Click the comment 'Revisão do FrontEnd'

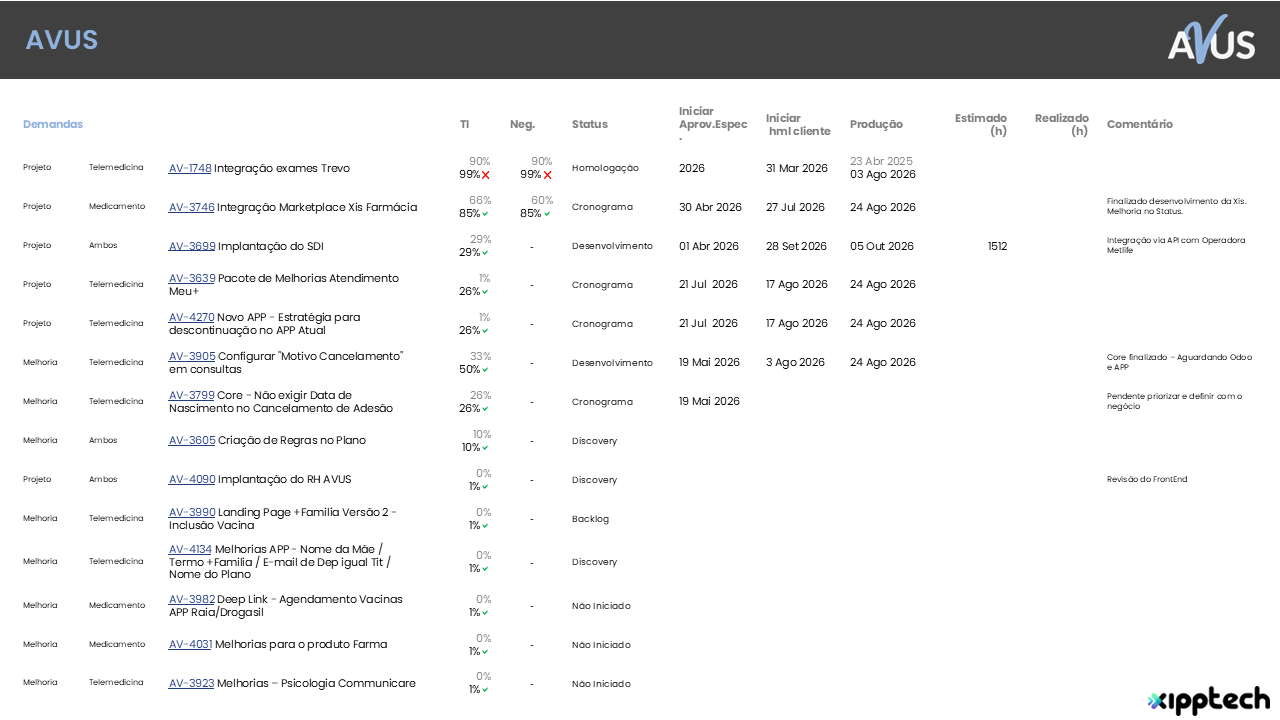(x=1147, y=479)
